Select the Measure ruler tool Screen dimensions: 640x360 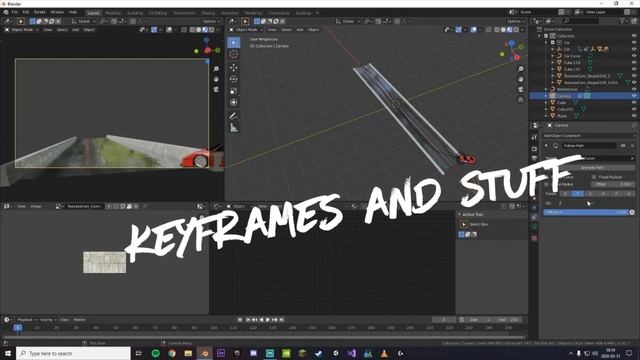(x=234, y=128)
